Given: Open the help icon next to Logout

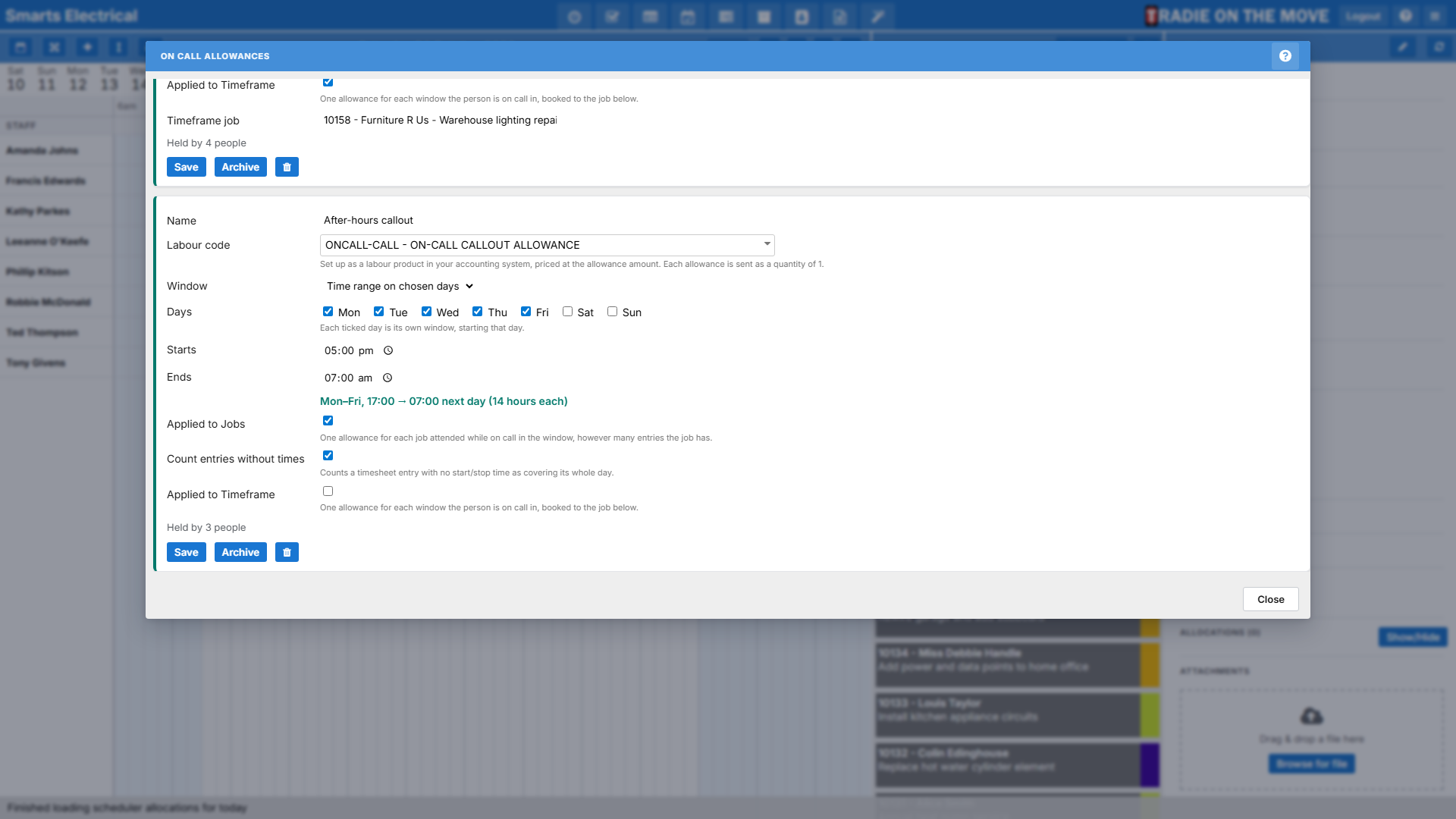Looking at the screenshot, I should tap(1405, 16).
